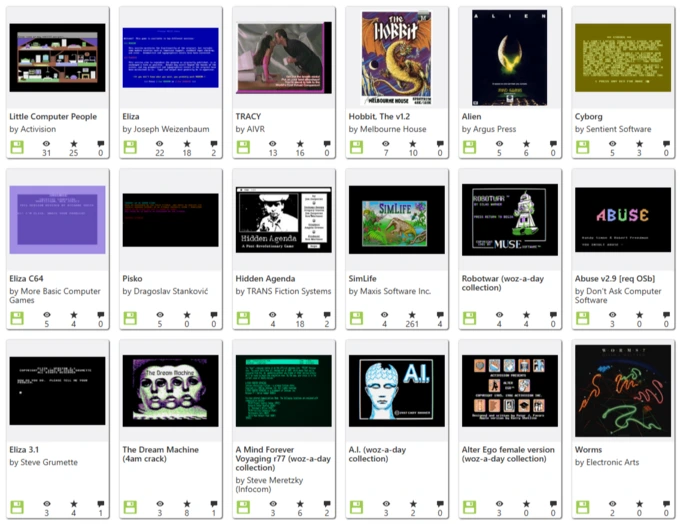The image size is (680, 524).
Task: Click the floppy disk icon on Cyborg card
Action: pos(583,147)
